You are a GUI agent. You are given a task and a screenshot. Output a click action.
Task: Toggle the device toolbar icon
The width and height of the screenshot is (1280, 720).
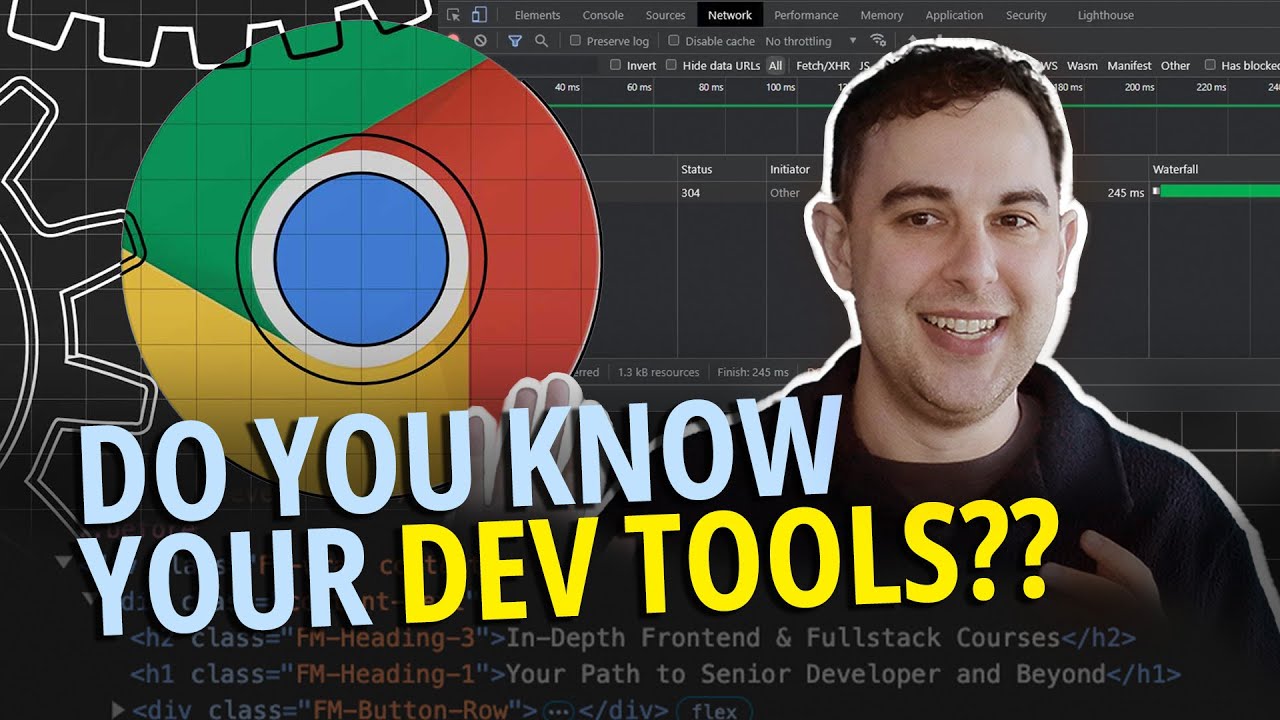coord(479,15)
